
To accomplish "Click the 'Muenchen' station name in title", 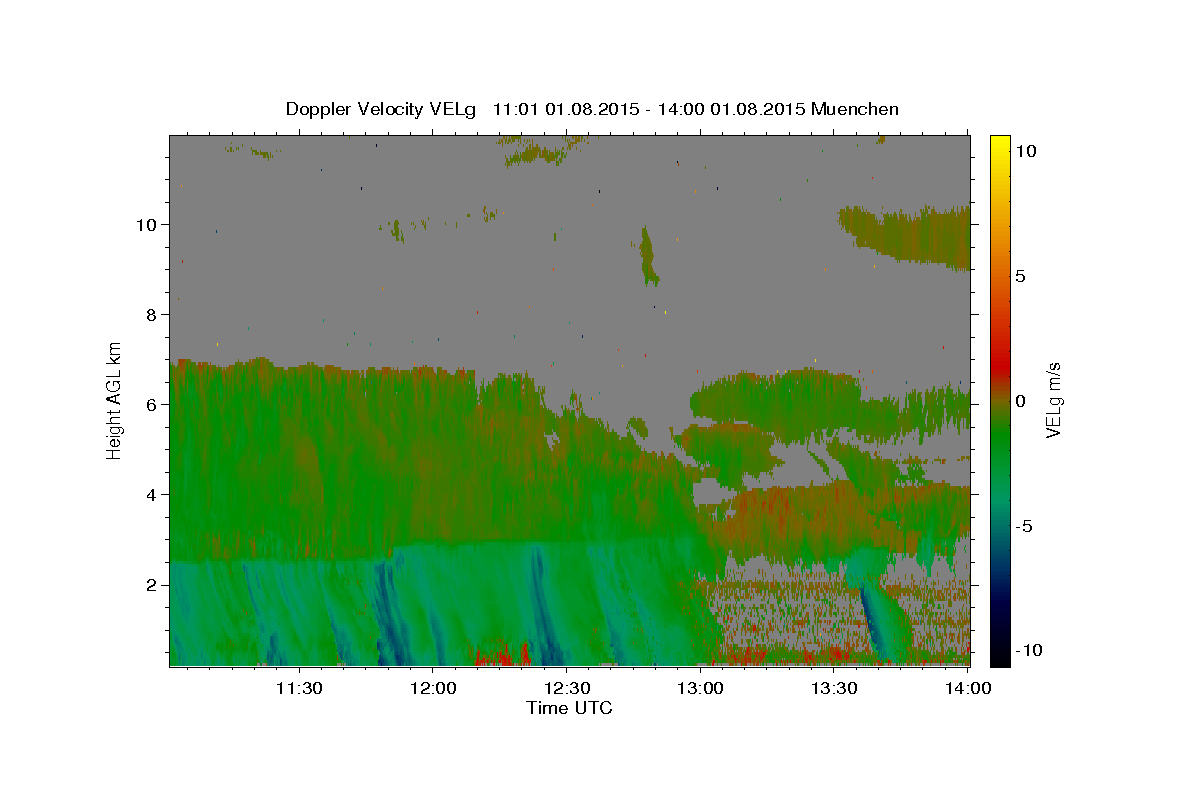I will [x=855, y=109].
